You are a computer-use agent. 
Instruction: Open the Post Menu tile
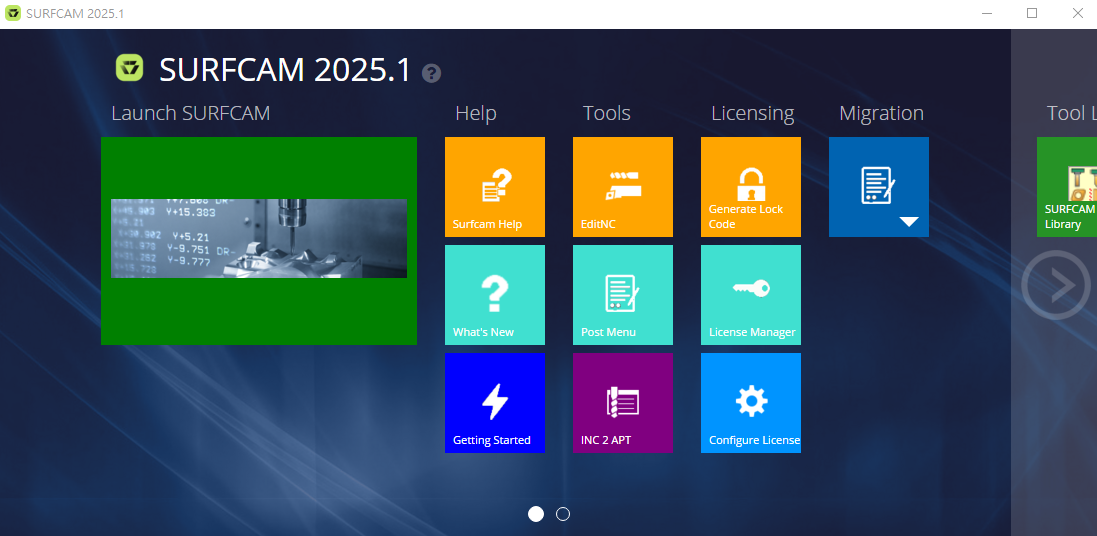click(623, 295)
